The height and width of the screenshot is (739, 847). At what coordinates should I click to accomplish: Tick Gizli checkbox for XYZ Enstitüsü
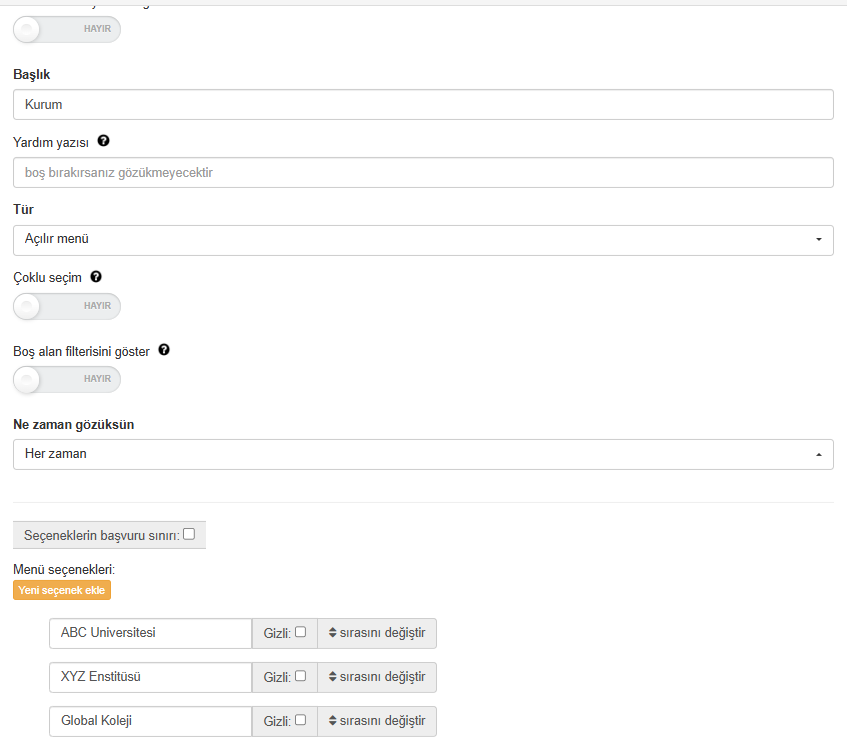(x=300, y=676)
